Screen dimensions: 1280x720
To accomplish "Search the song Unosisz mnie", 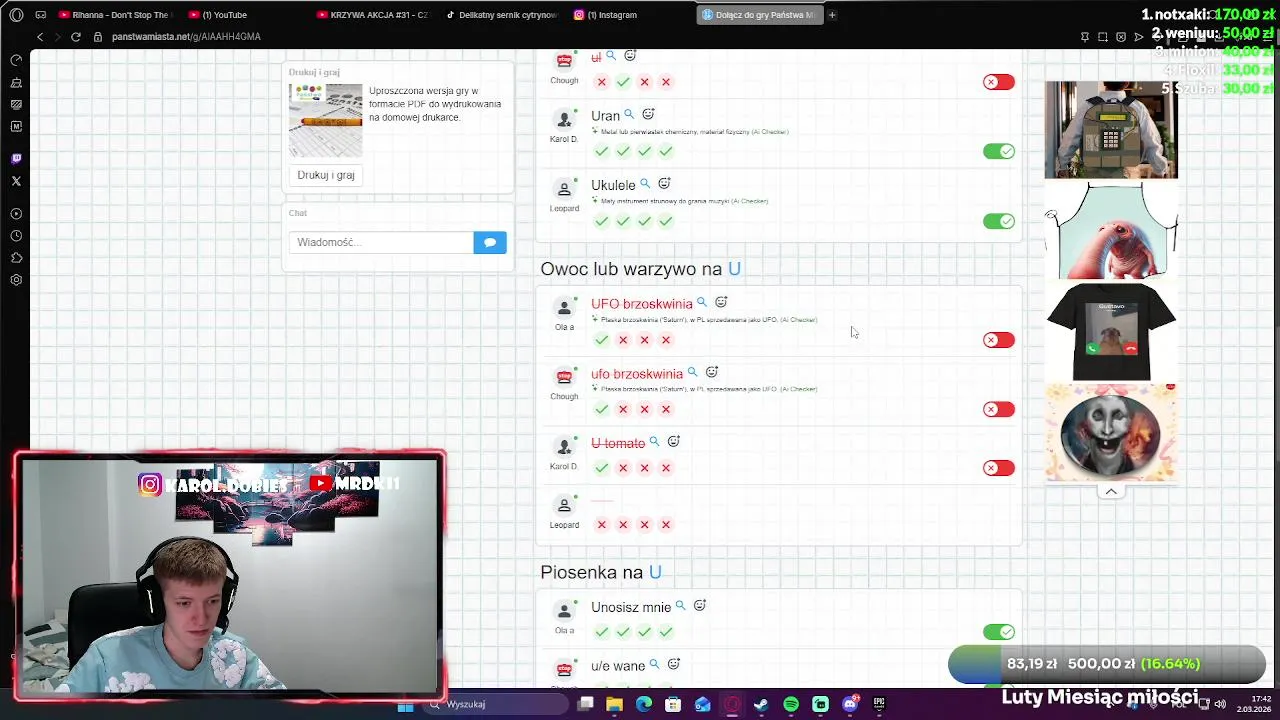I will [x=681, y=606].
